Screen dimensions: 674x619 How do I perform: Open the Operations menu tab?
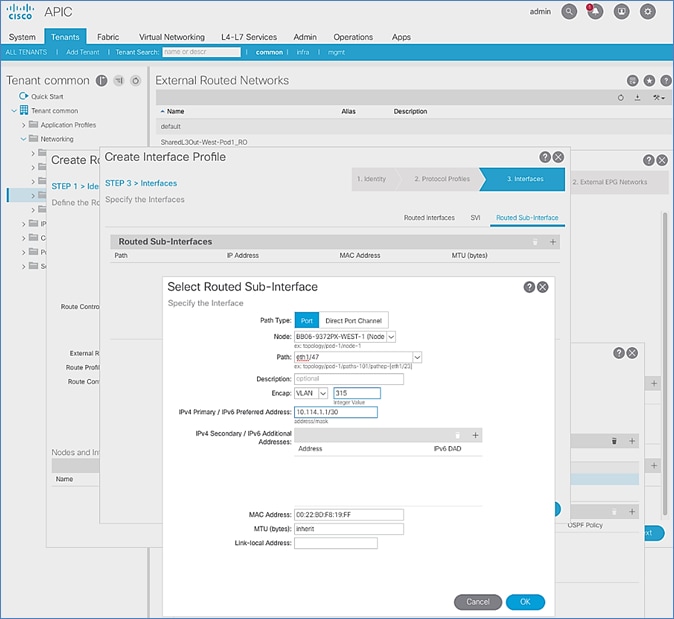(353, 37)
